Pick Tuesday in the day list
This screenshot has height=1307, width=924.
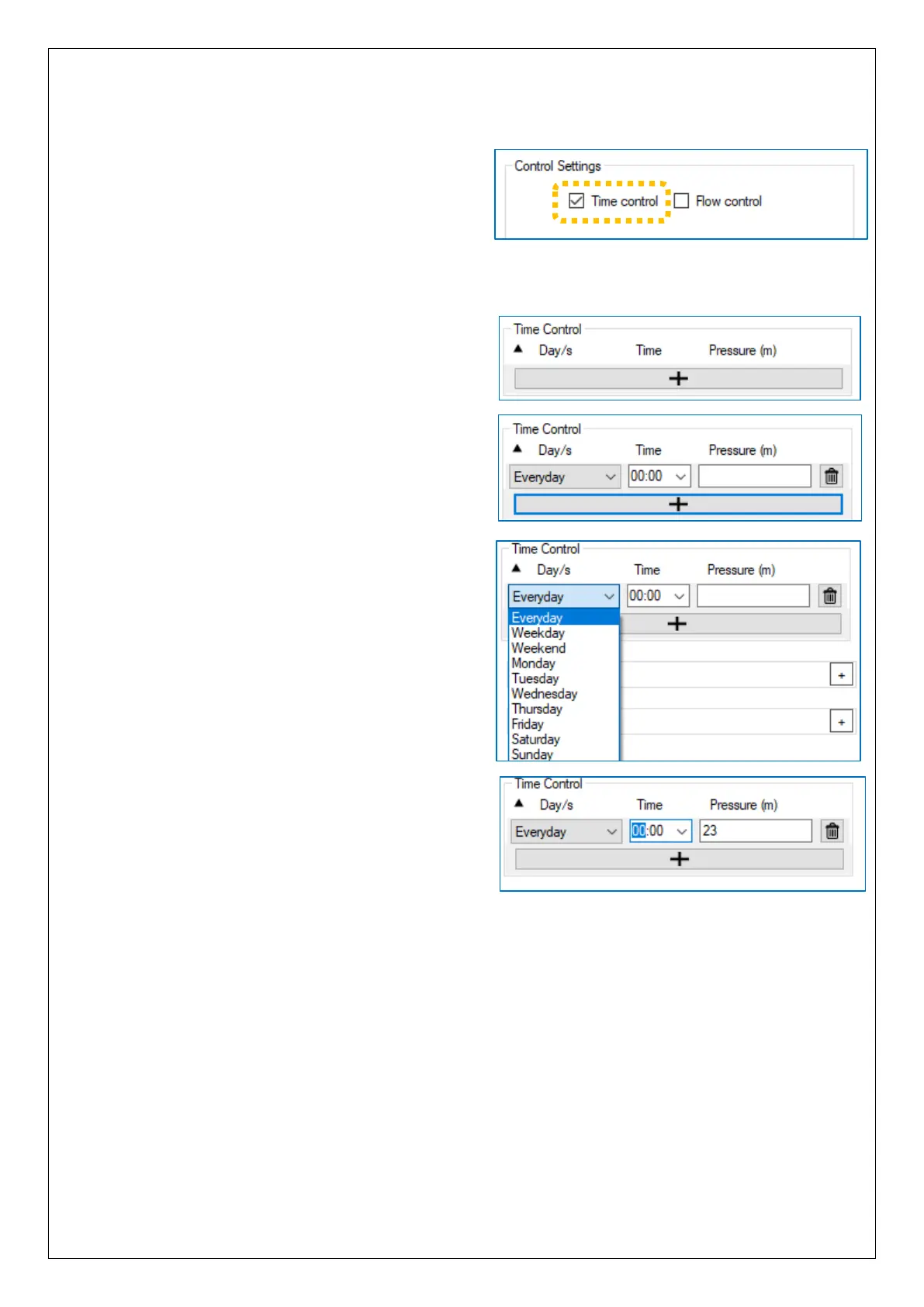[564, 678]
